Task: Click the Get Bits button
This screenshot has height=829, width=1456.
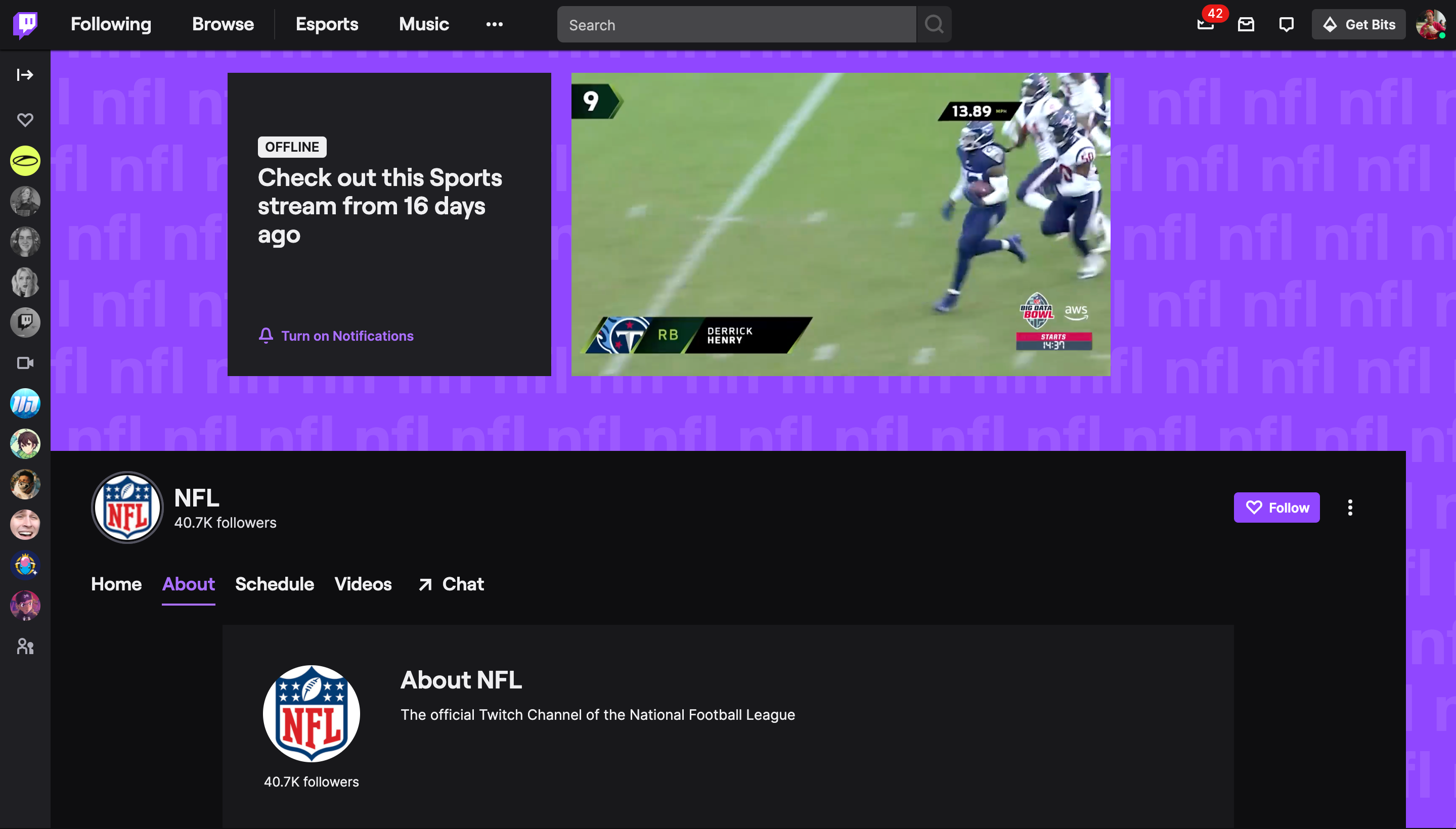Action: [1358, 24]
